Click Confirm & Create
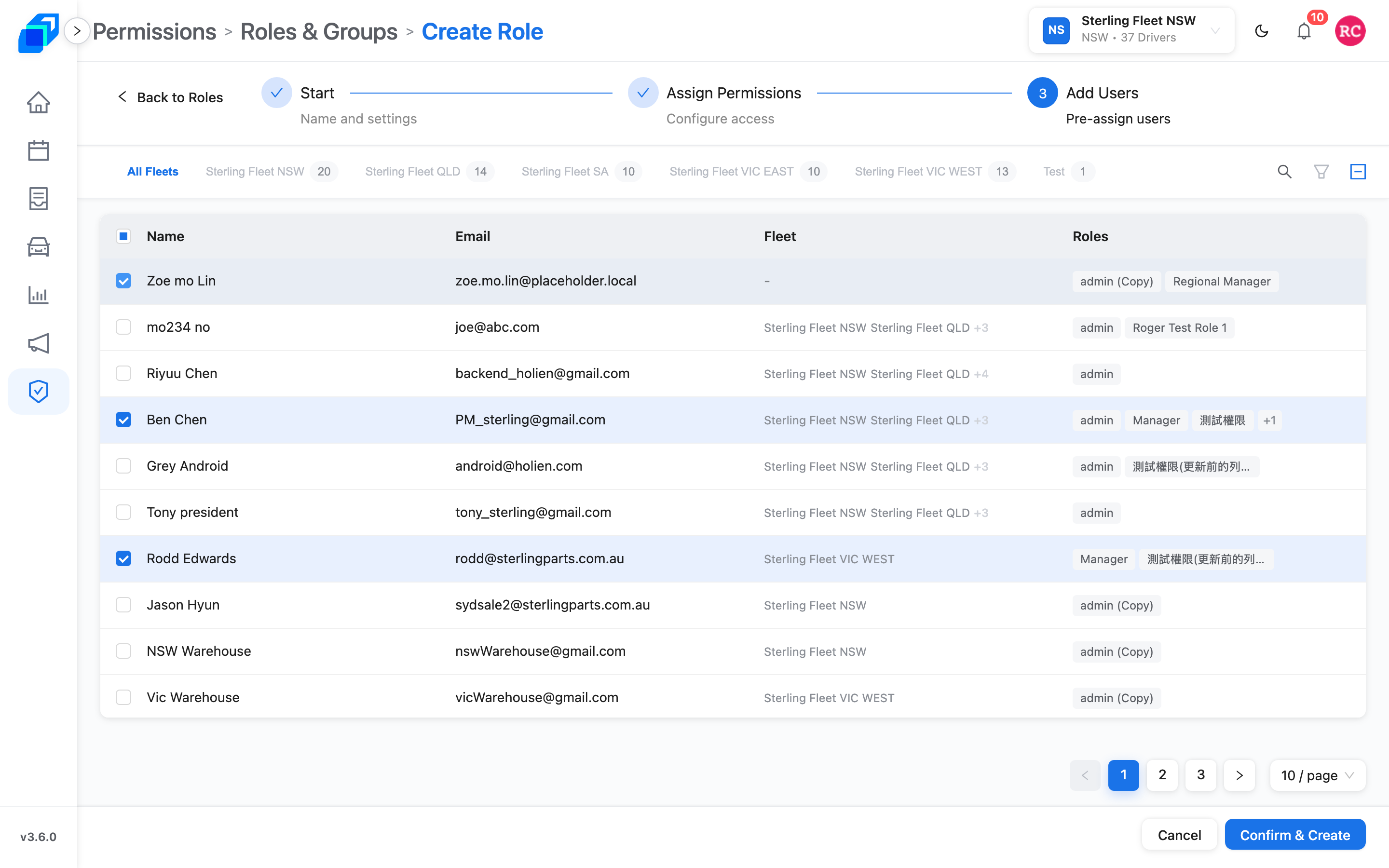Screen dimensions: 1389x868 pyautogui.click(x=1295, y=835)
